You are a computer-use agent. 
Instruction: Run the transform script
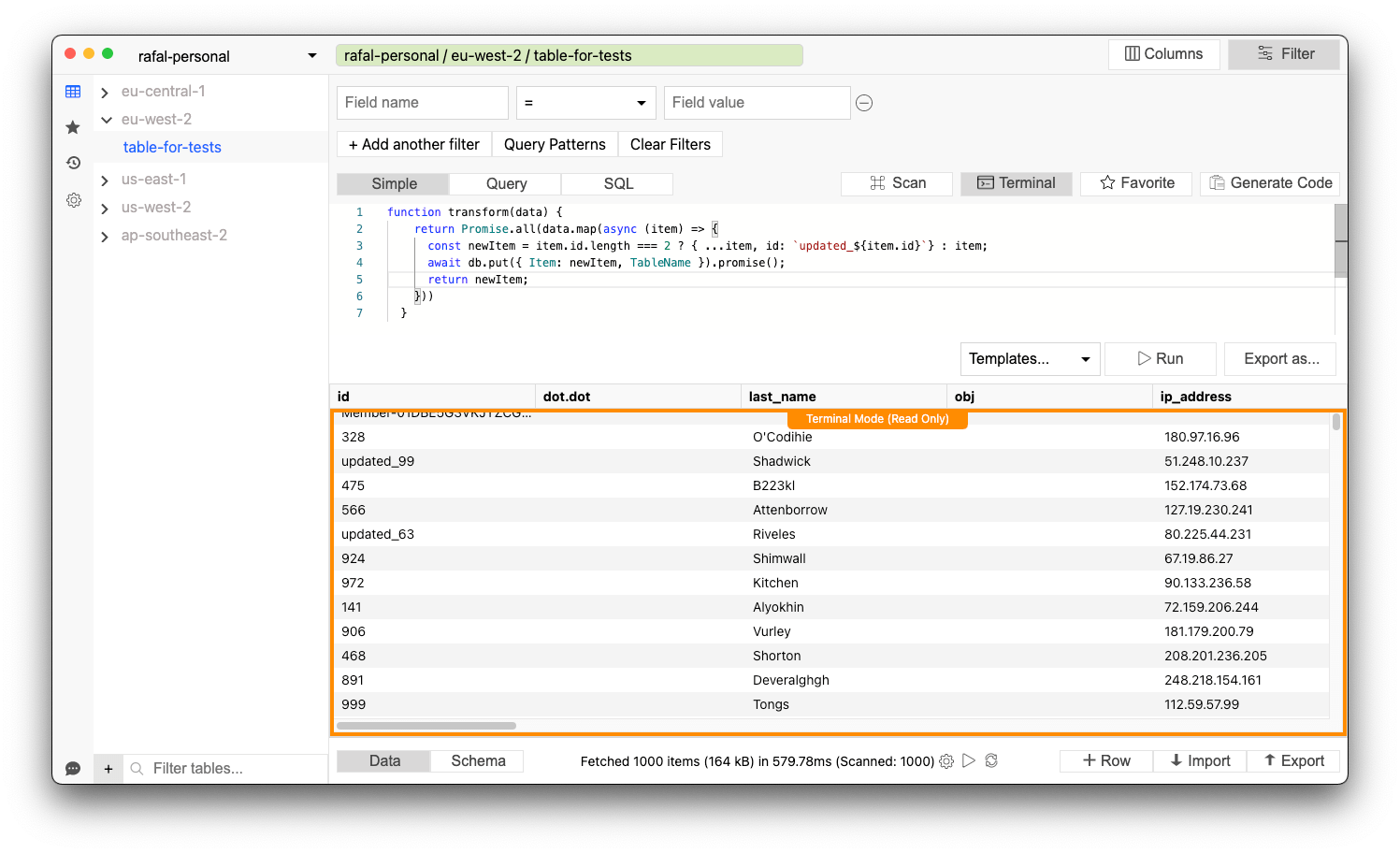1161,359
